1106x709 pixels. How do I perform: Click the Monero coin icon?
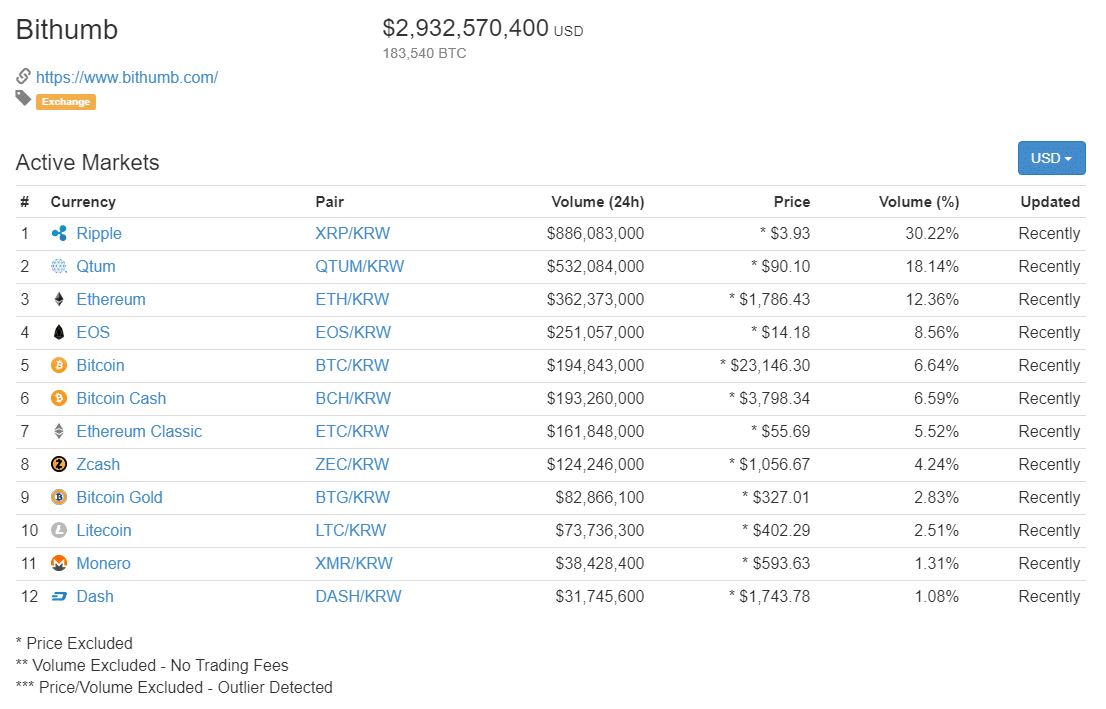click(x=58, y=564)
